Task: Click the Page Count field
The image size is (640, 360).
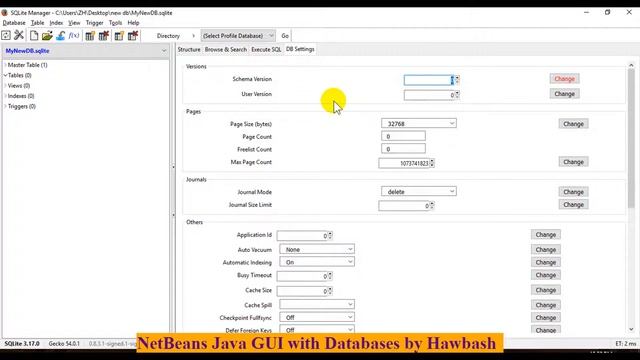Action: click(x=403, y=136)
